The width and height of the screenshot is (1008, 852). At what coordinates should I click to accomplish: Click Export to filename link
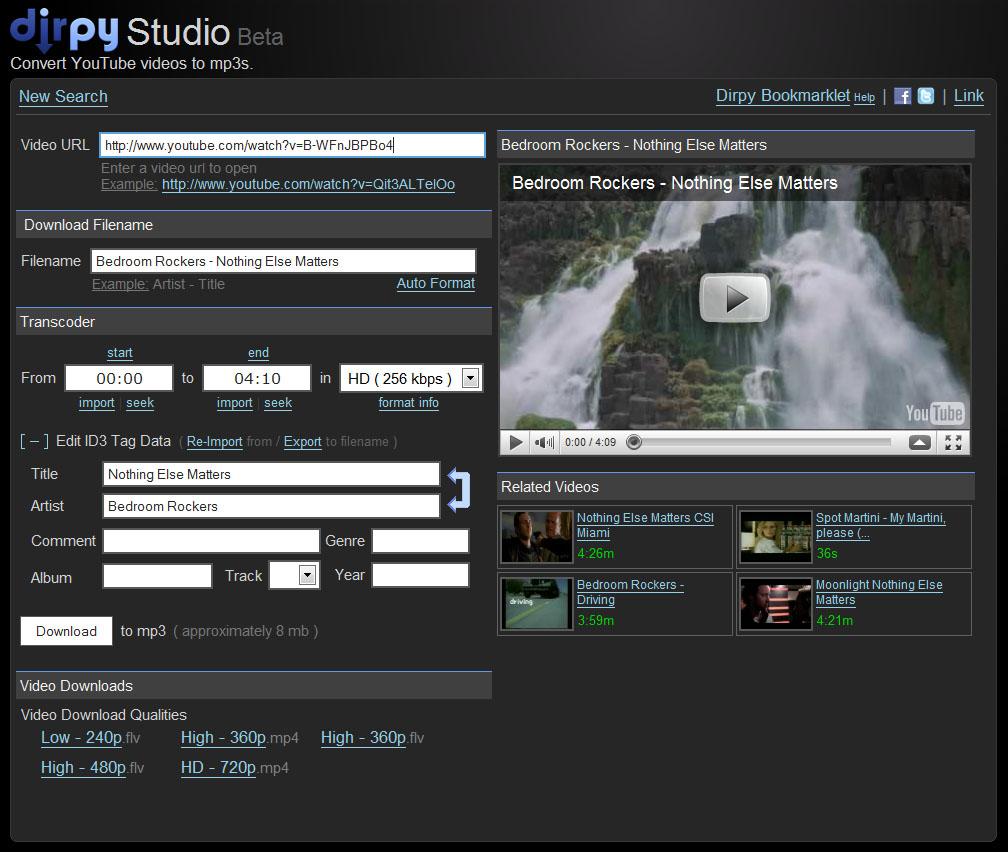click(302, 442)
